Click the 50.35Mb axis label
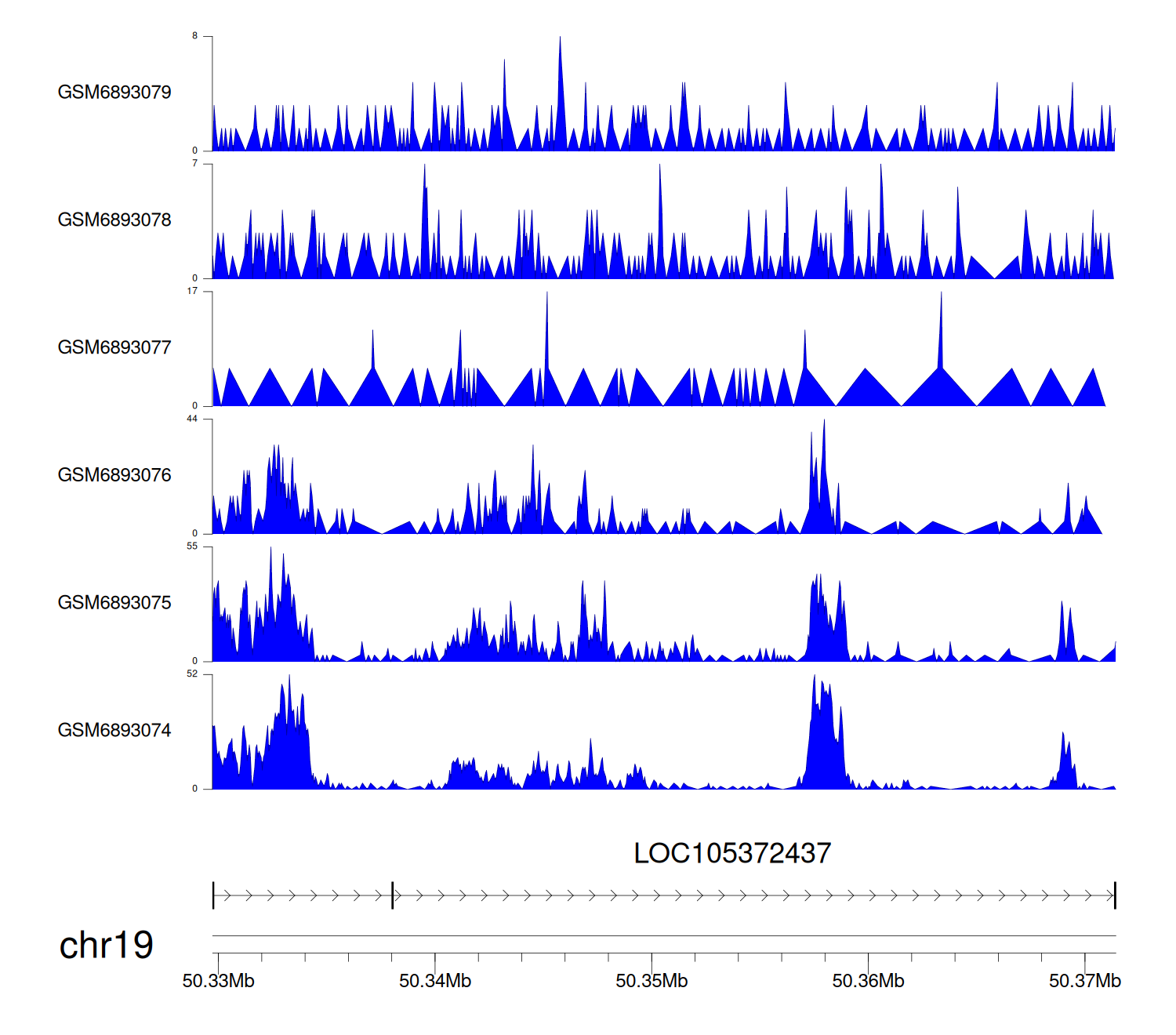 652,981
